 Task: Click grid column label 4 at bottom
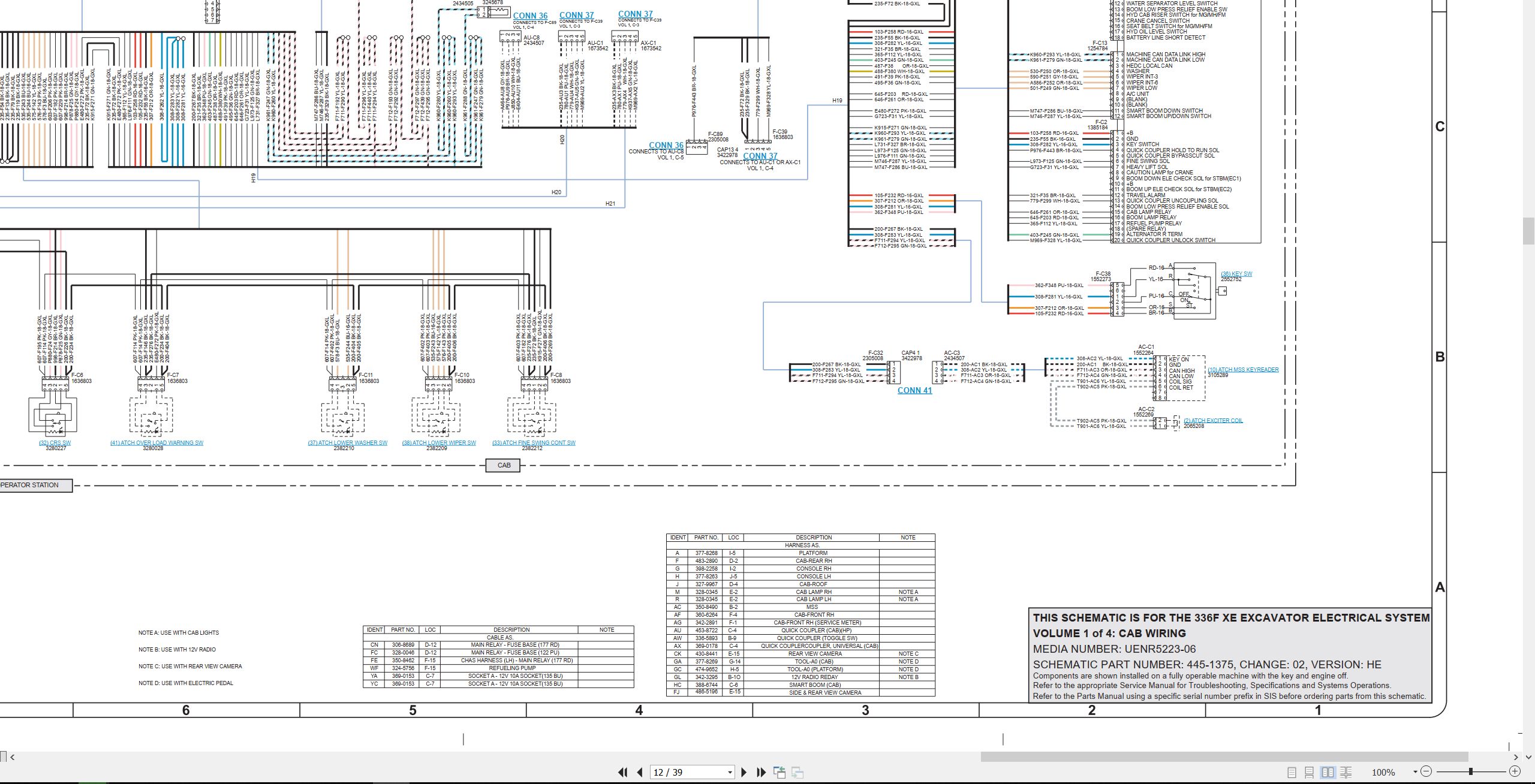point(639,710)
